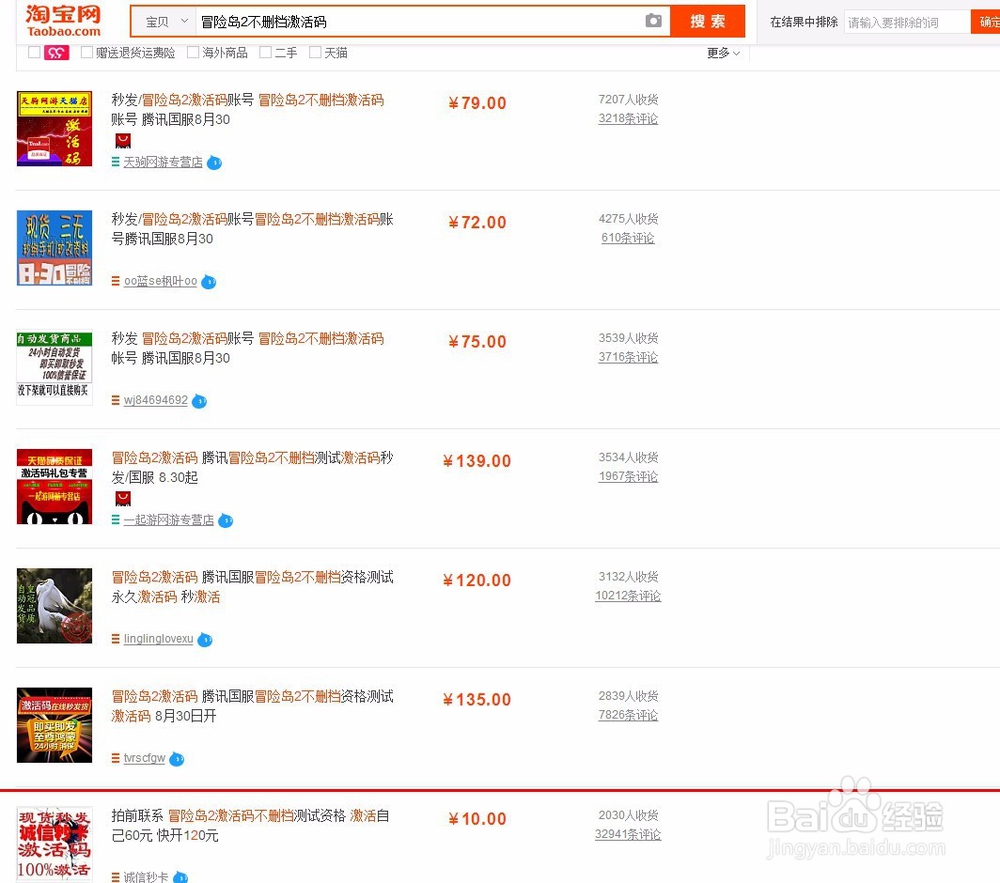Enable 赠送退货运费险 filter checkbox
Viewport: 1000px width, 883px height.
pos(87,52)
